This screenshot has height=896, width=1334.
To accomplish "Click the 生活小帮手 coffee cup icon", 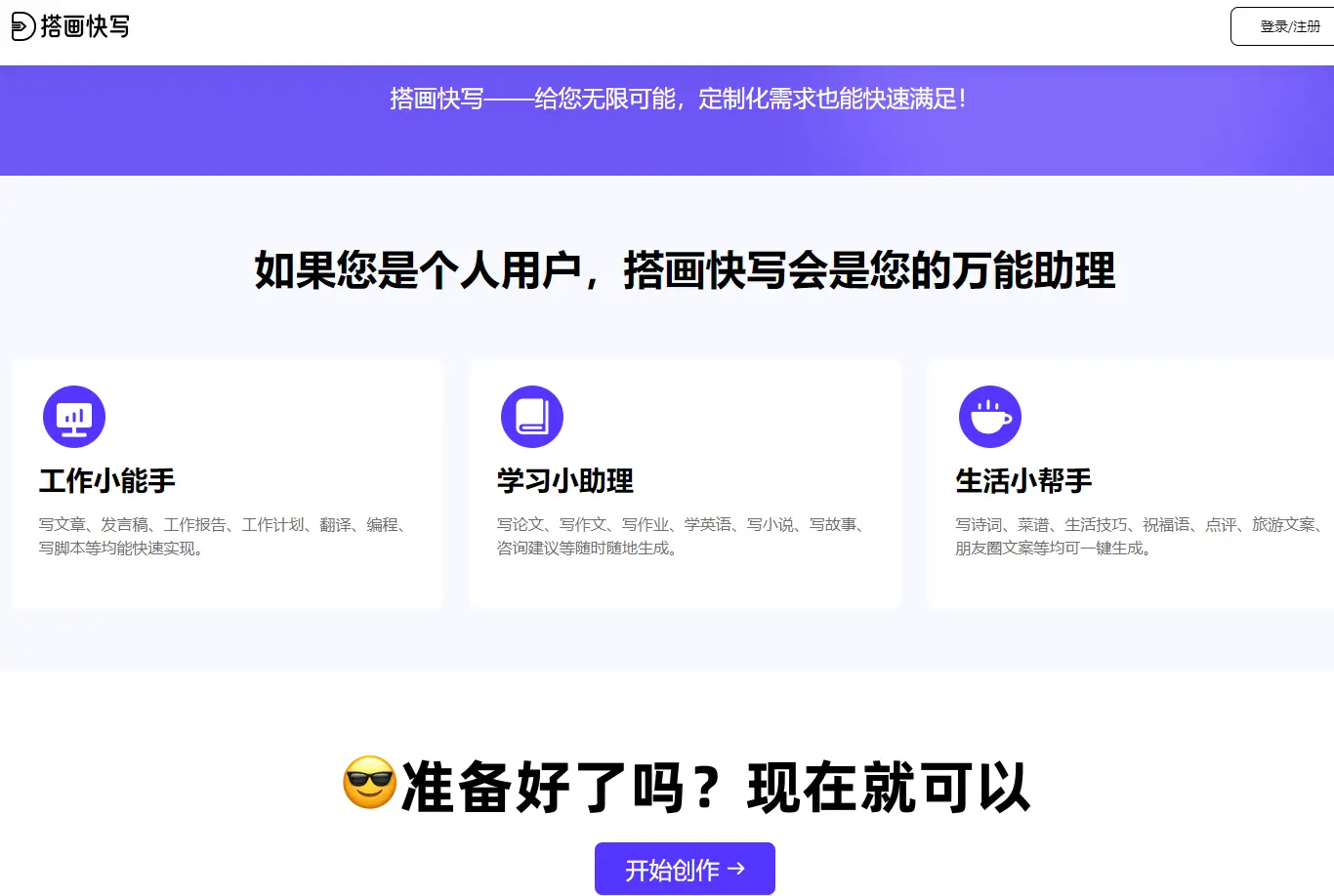I will click(x=990, y=417).
